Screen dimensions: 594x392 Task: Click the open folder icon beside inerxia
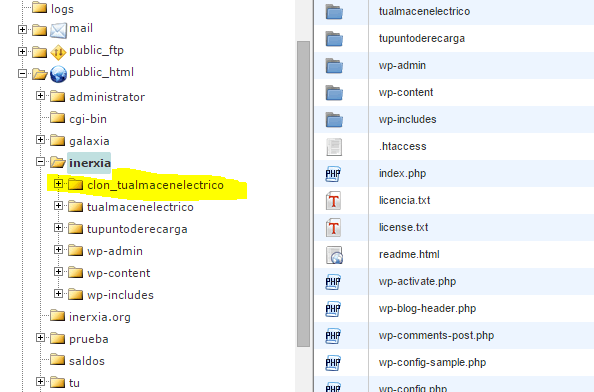coord(58,162)
